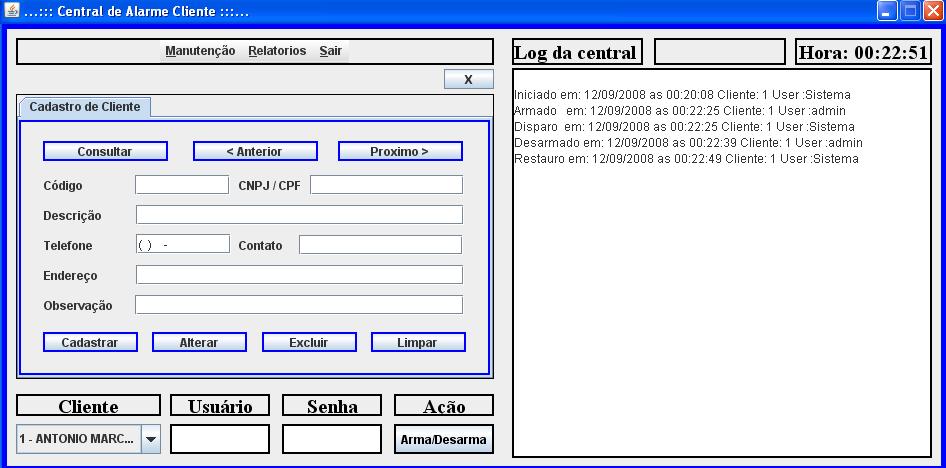Focus the Telefone input field
Viewport: 946px width, 468px height.
(x=183, y=244)
